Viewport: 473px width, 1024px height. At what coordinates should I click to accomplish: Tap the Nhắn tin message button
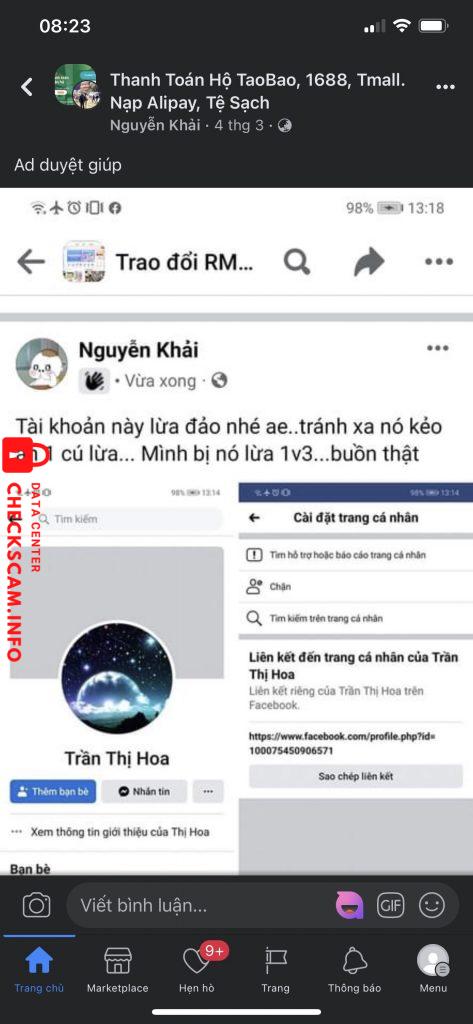(144, 791)
